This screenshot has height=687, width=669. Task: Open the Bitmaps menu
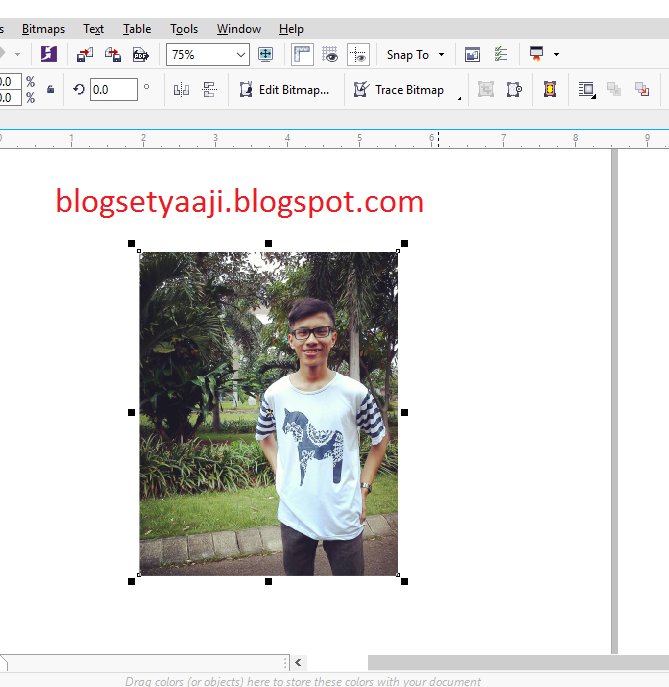coord(43,29)
